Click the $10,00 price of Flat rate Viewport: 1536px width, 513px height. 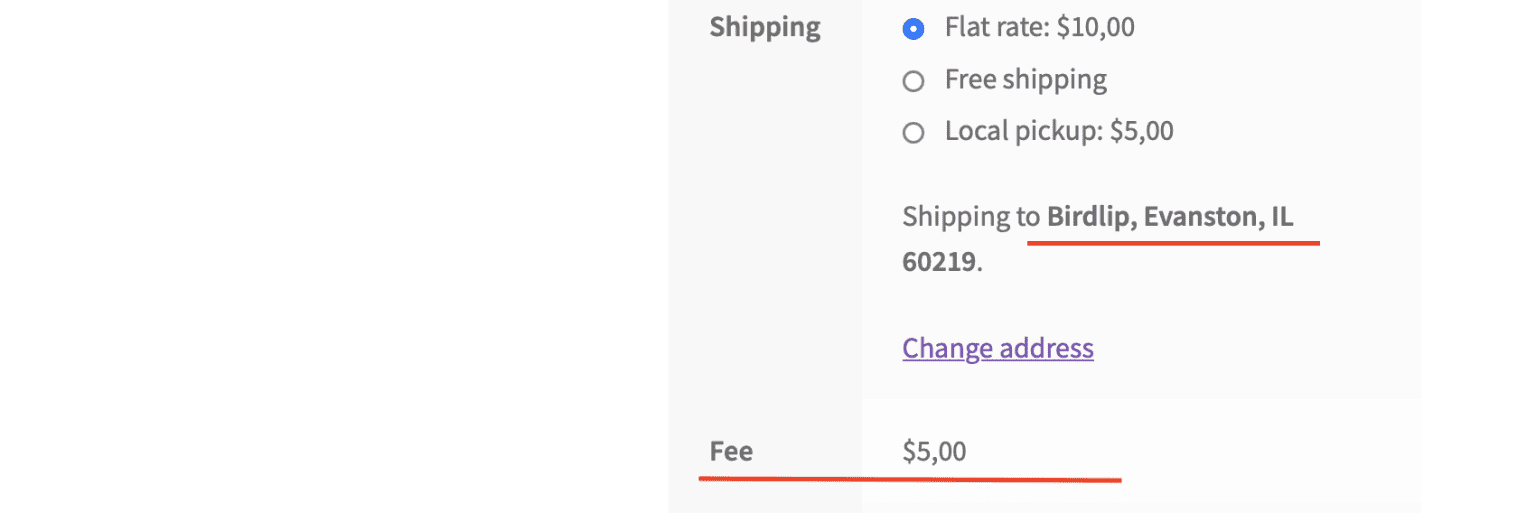click(1095, 27)
